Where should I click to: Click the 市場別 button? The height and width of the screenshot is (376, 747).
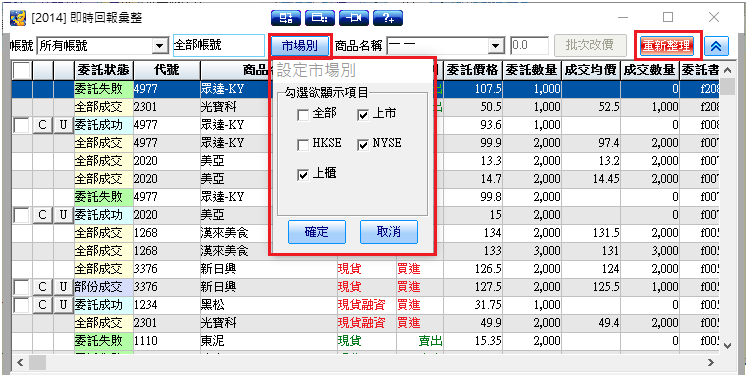click(x=299, y=46)
